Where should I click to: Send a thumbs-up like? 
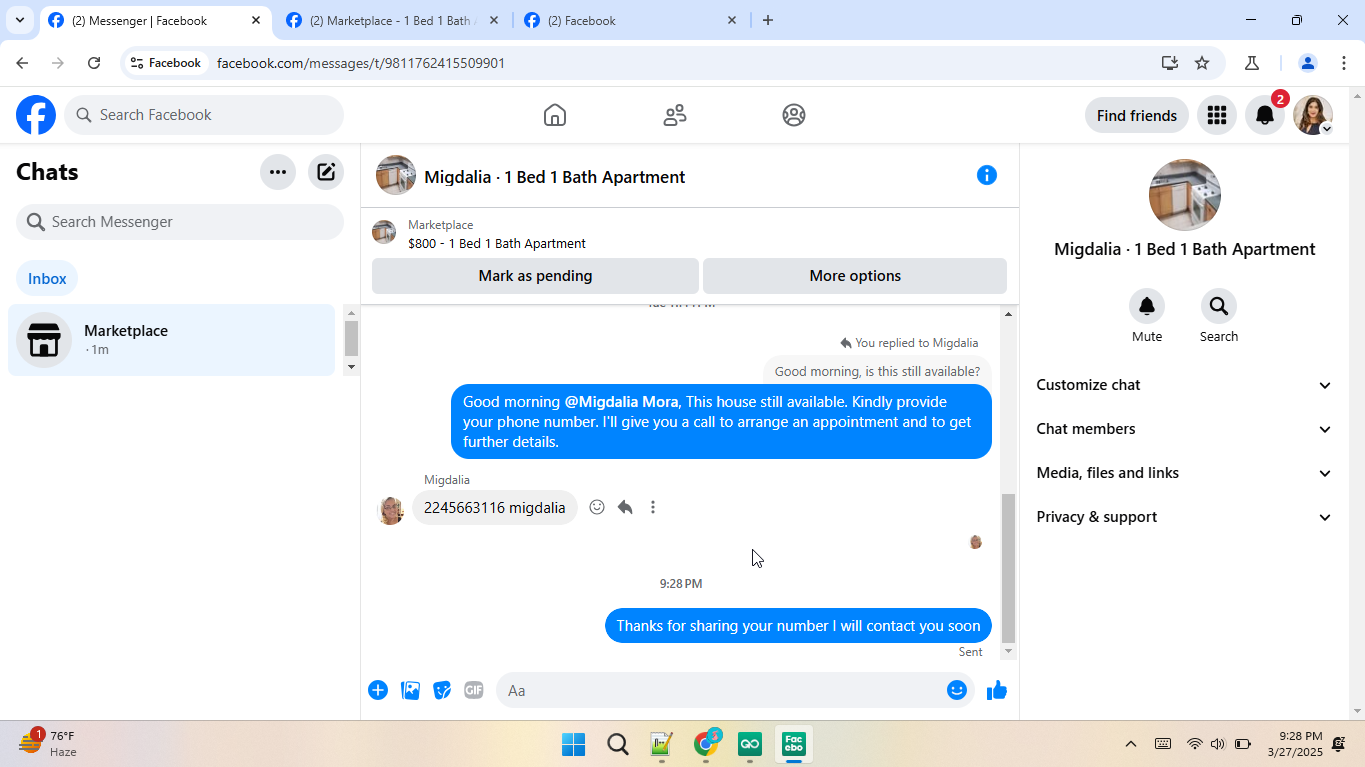pos(997,690)
